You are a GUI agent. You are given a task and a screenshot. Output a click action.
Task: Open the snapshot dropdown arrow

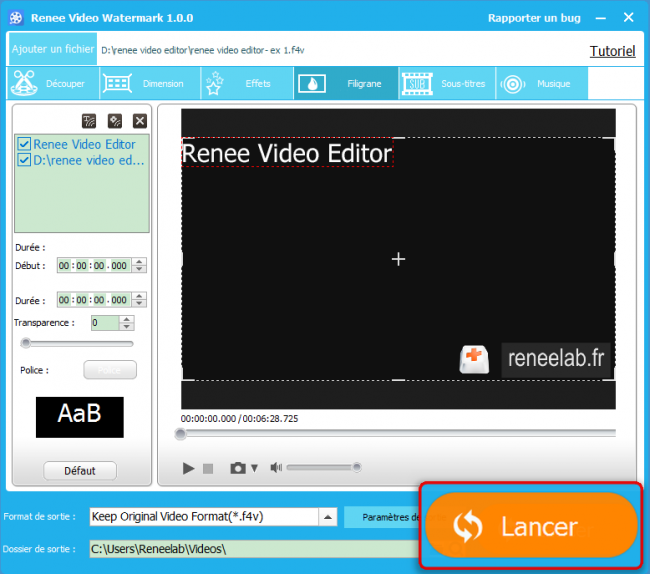tap(255, 468)
